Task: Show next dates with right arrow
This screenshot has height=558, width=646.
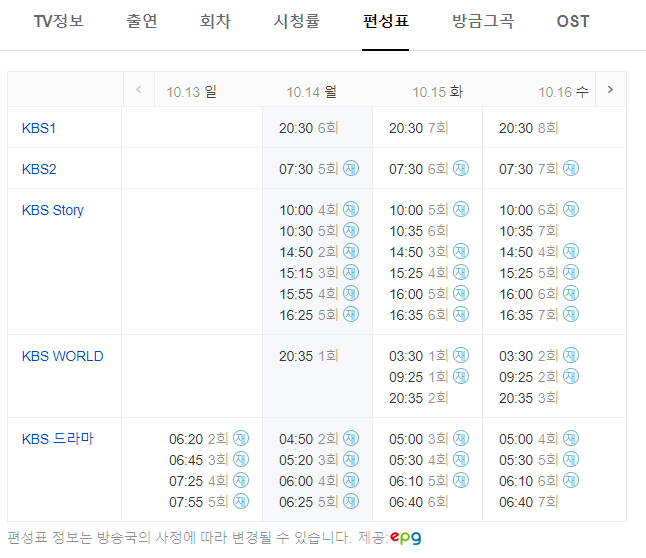Action: [611, 89]
